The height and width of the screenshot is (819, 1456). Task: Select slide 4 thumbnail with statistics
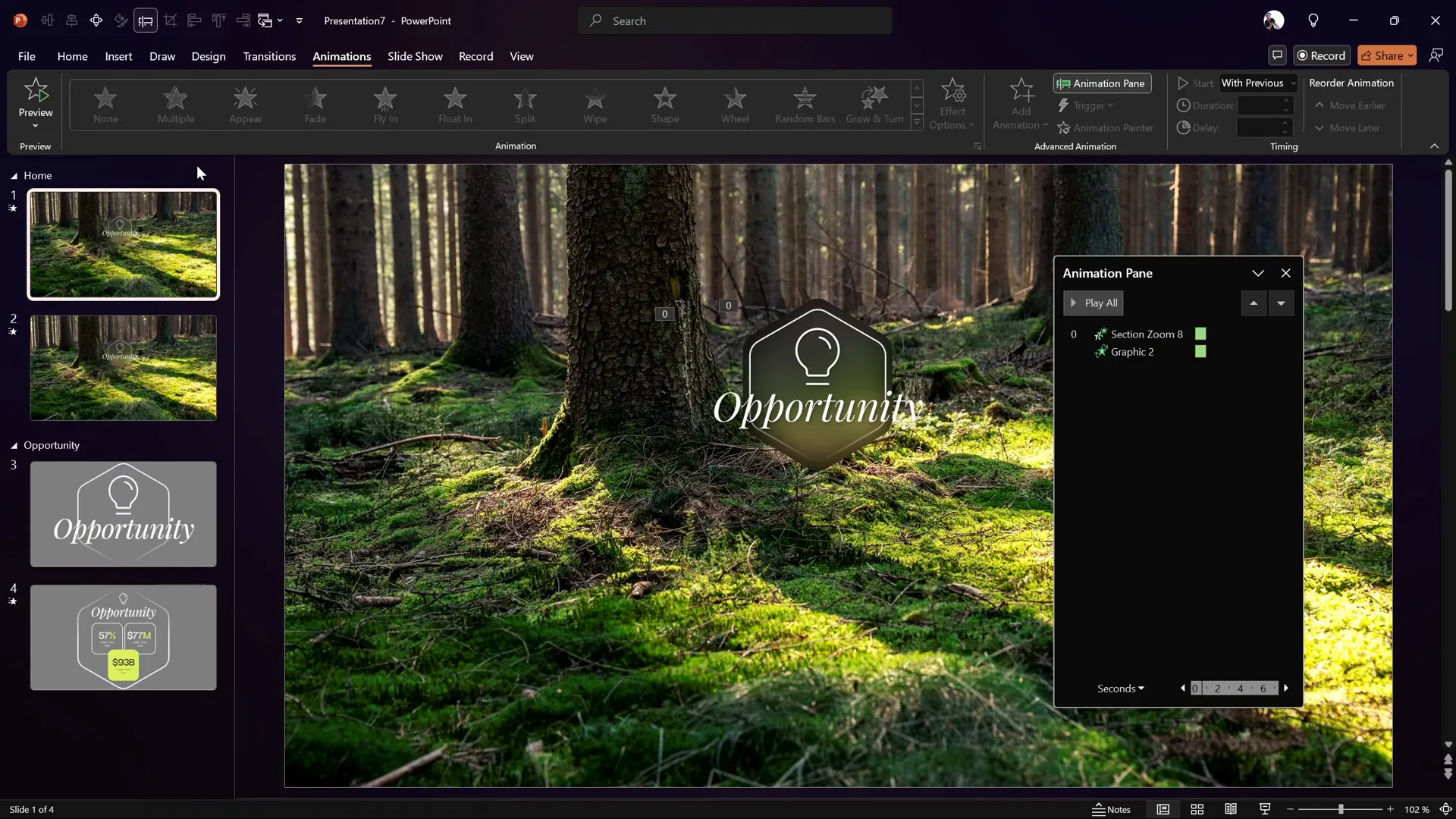(x=124, y=637)
